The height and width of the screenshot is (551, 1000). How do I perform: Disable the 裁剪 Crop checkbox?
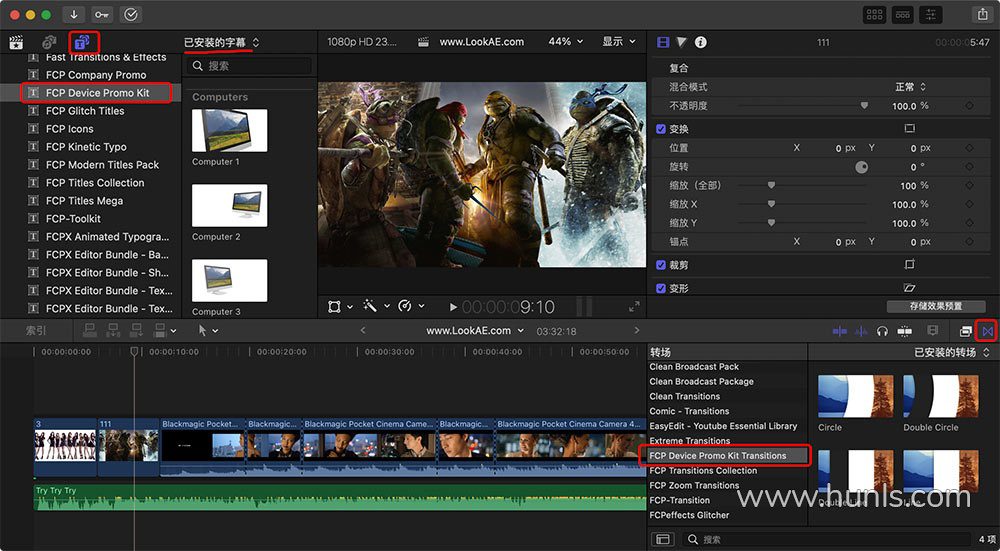click(x=661, y=265)
